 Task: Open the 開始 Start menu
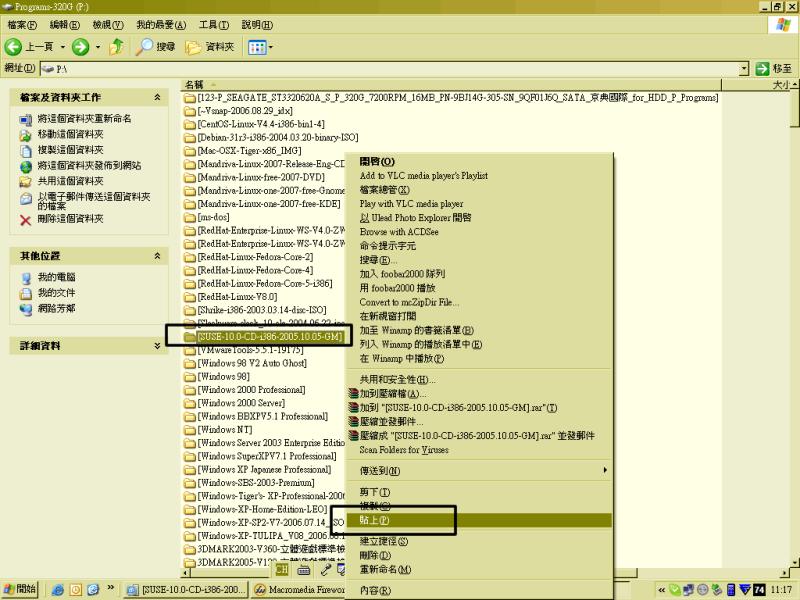(x=19, y=589)
